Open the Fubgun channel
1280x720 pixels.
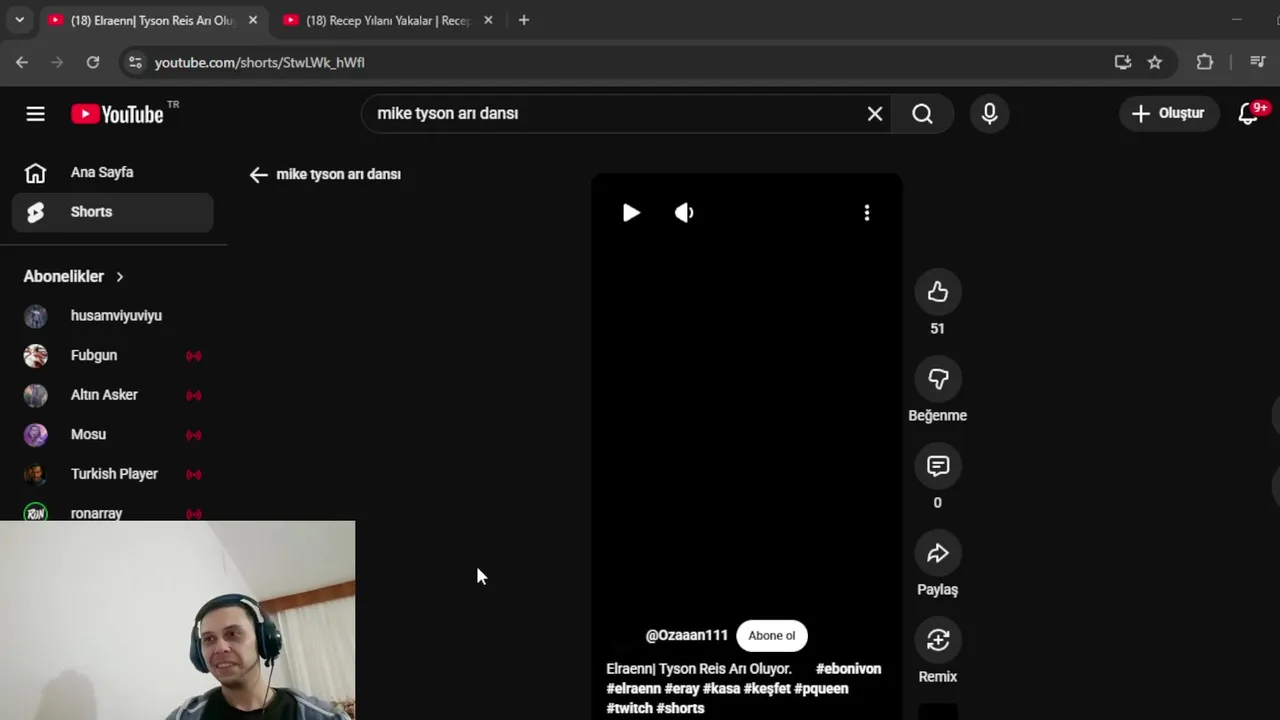pos(112,355)
